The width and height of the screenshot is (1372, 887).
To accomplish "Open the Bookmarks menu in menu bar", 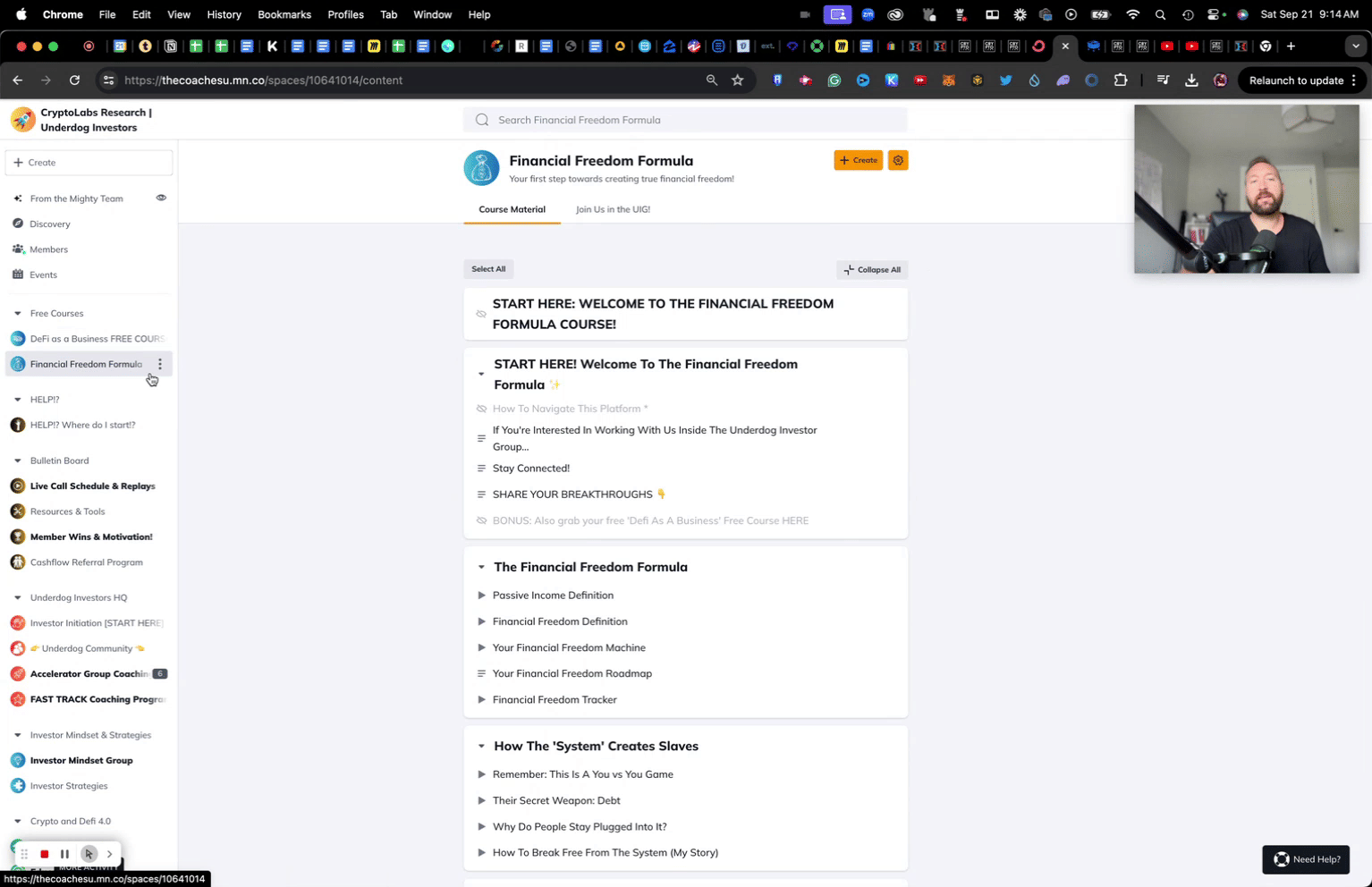I will [284, 14].
